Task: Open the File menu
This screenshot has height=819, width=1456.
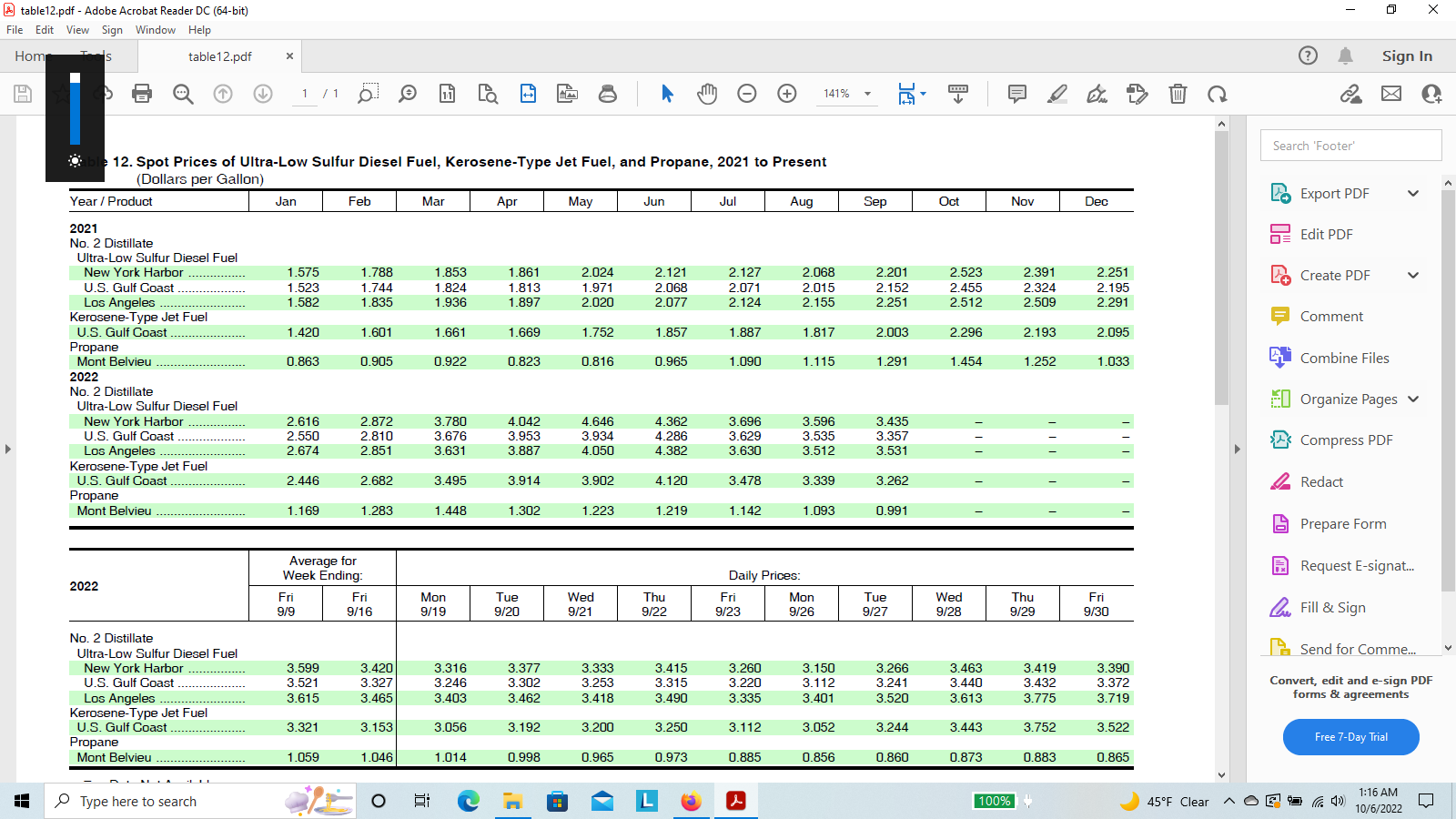Action: (x=15, y=30)
